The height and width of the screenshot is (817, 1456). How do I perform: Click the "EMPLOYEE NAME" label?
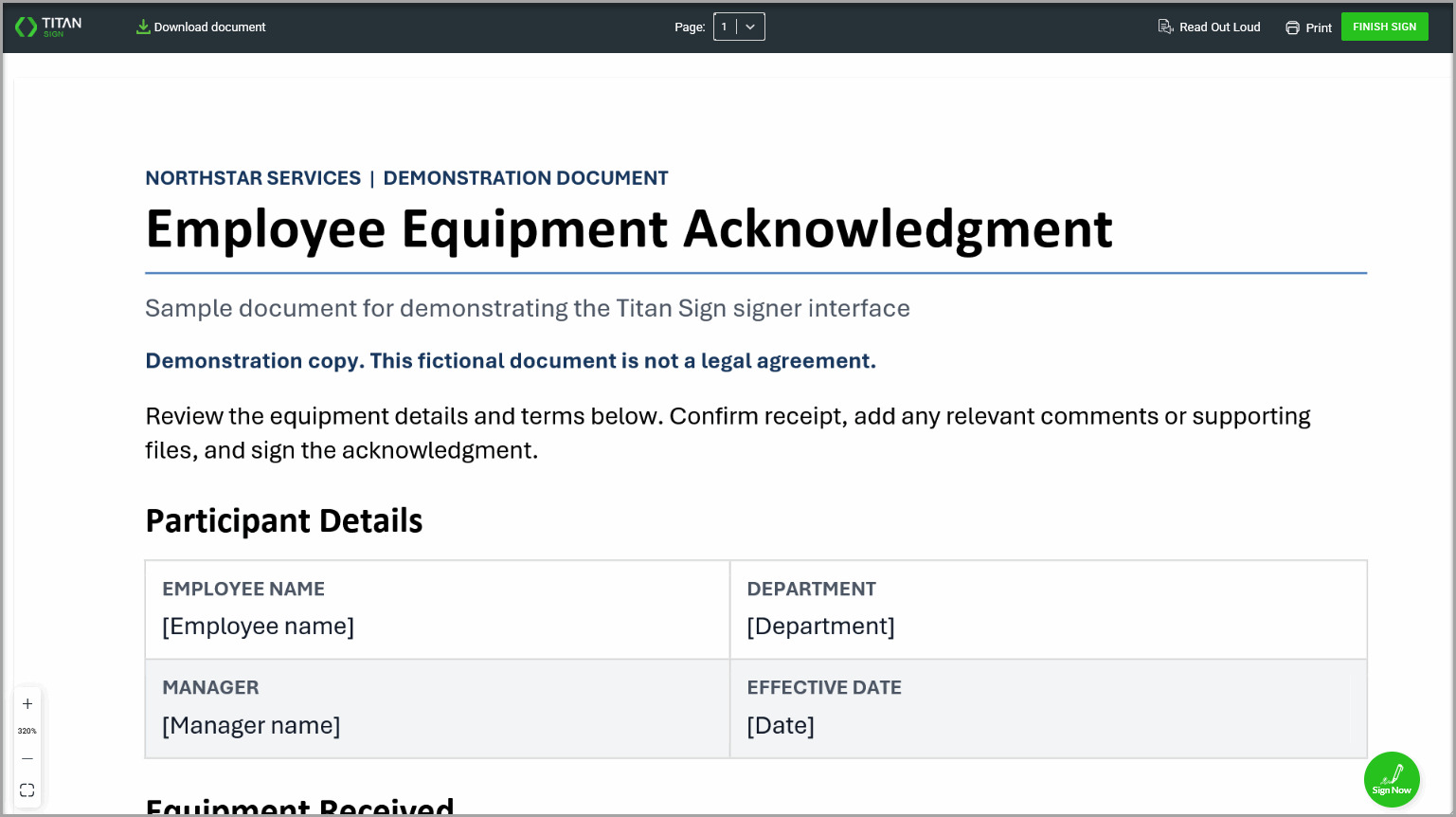(243, 589)
